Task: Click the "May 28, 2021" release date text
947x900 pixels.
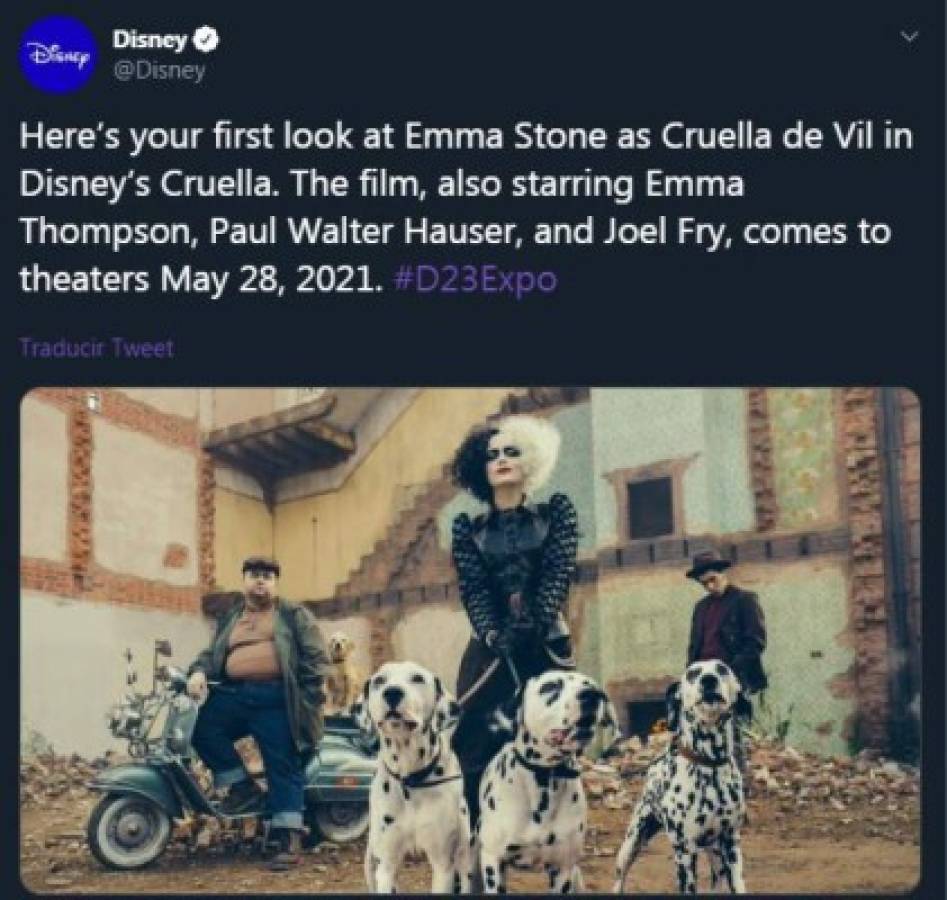Action: (x=270, y=278)
